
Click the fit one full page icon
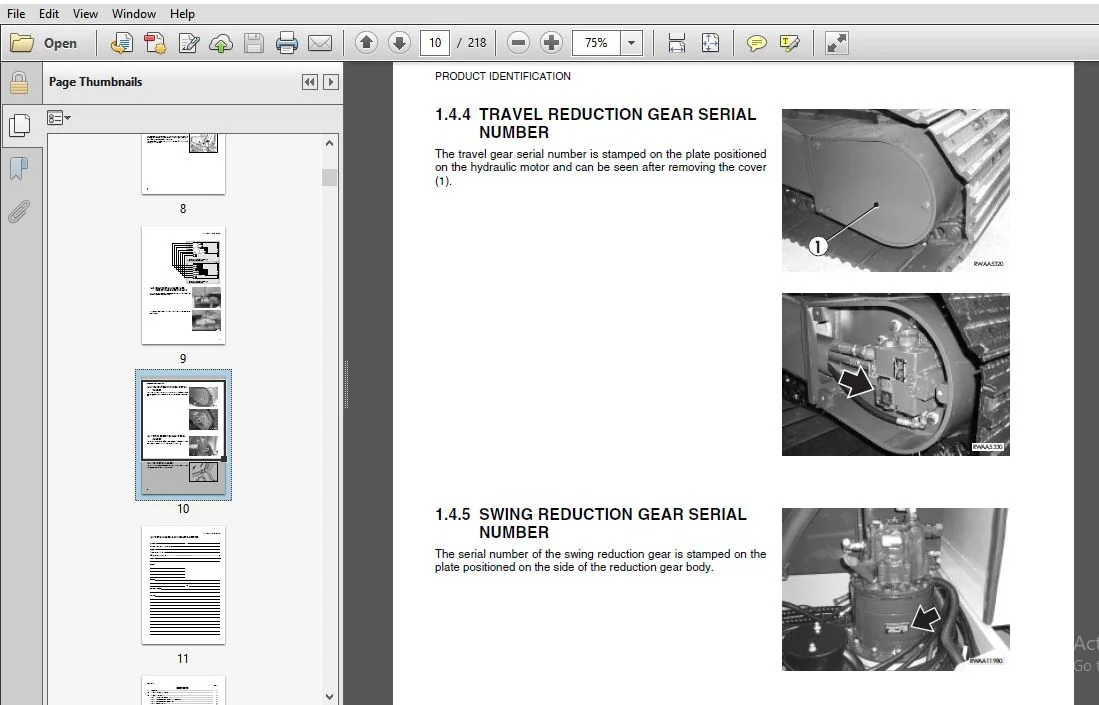(710, 43)
